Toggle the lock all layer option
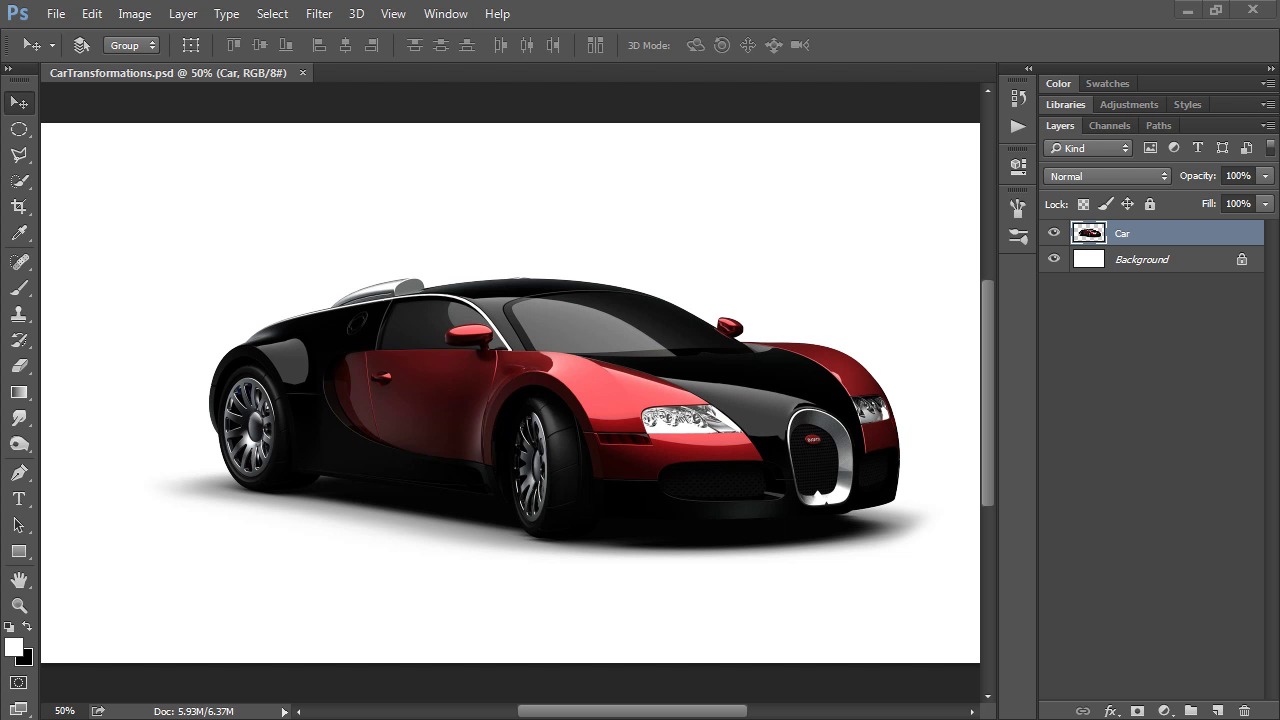The width and height of the screenshot is (1280, 720). pos(1150,204)
